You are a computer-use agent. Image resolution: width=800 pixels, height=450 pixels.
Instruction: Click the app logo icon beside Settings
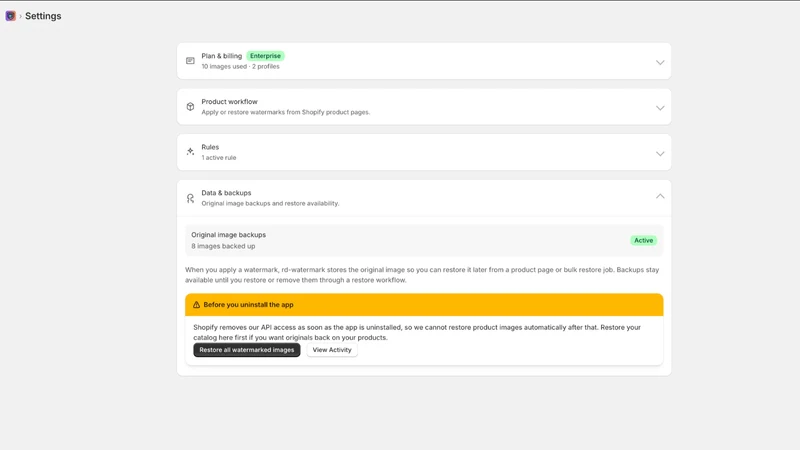(x=10, y=16)
